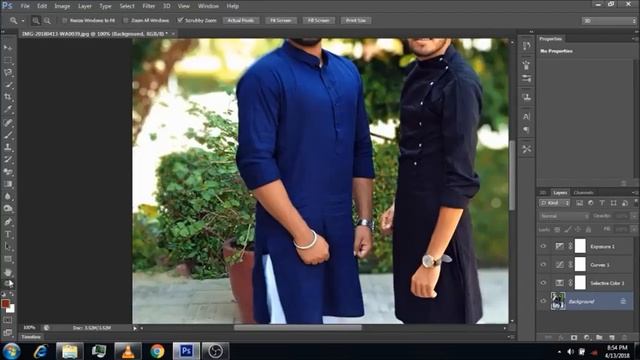Viewport: 640px width, 360px height.
Task: Select the Spot Healing Brush tool
Action: 8,122
